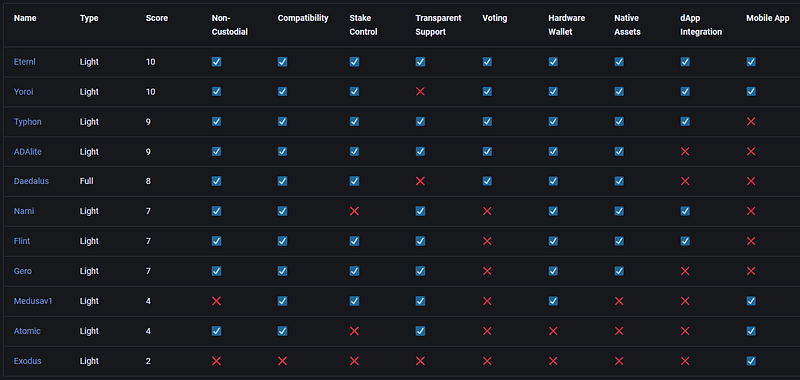Screen dimensions: 800x380
Task: Click Atomic's Non-Custodial checkbox
Action: click(216, 331)
